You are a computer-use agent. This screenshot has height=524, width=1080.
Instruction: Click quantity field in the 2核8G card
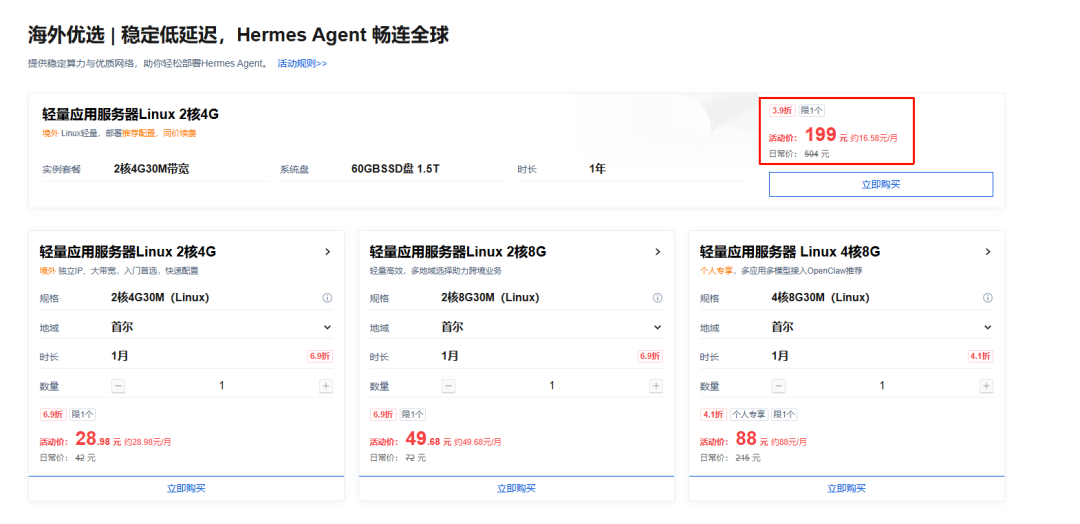coord(552,386)
